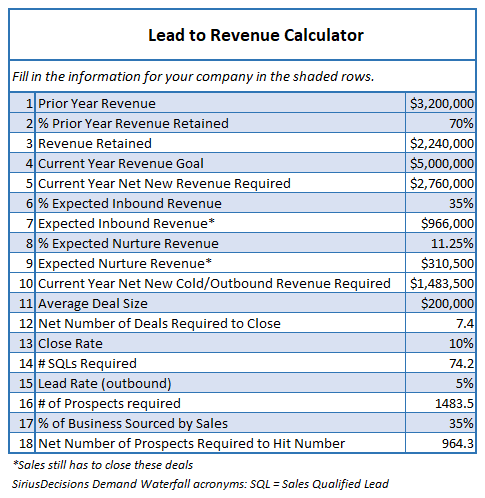This screenshot has width=485, height=498.
Task: Select Current Year Net New Revenue Required label
Action: tap(164, 183)
